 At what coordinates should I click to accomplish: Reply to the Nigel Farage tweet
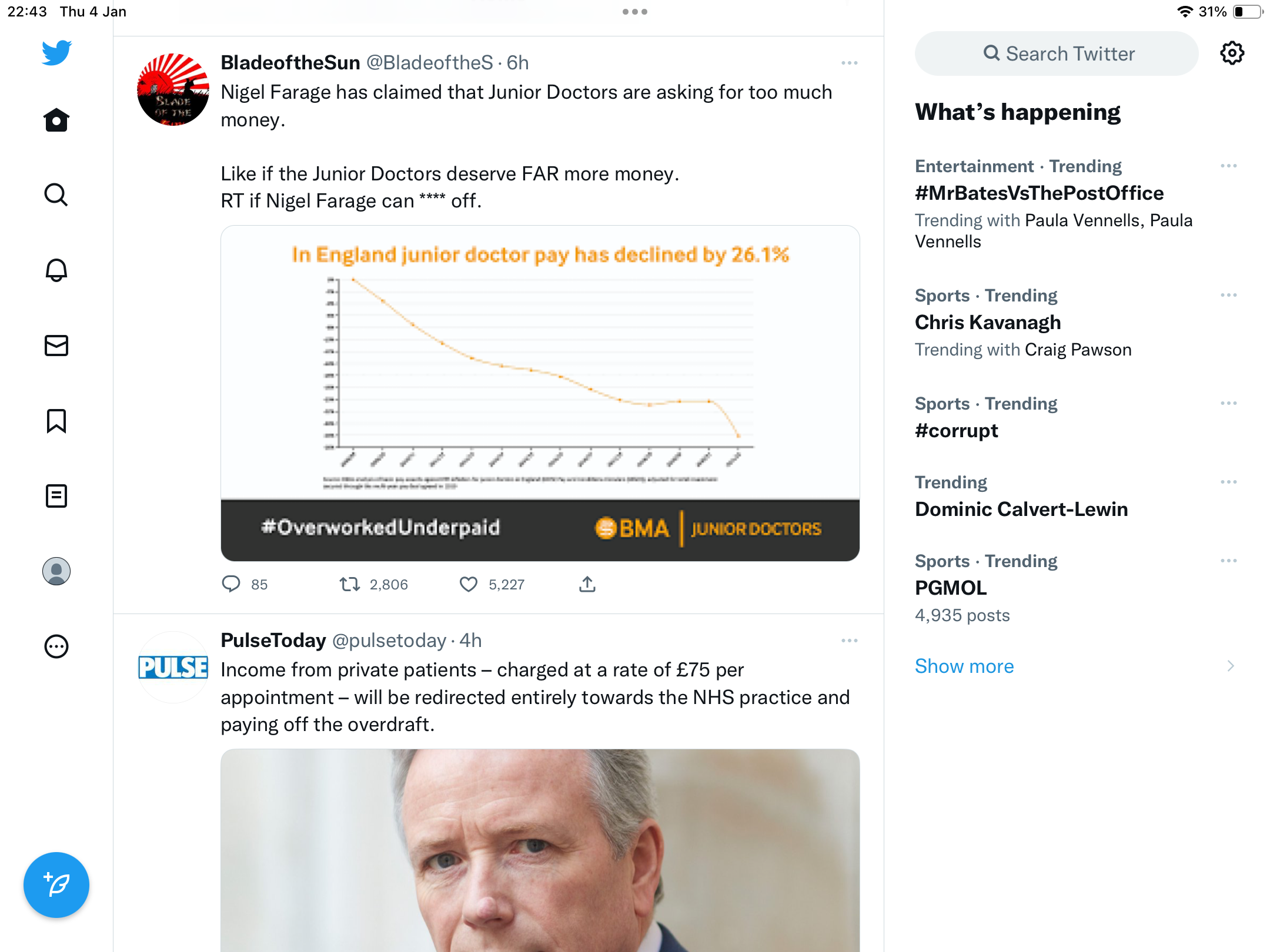(231, 584)
